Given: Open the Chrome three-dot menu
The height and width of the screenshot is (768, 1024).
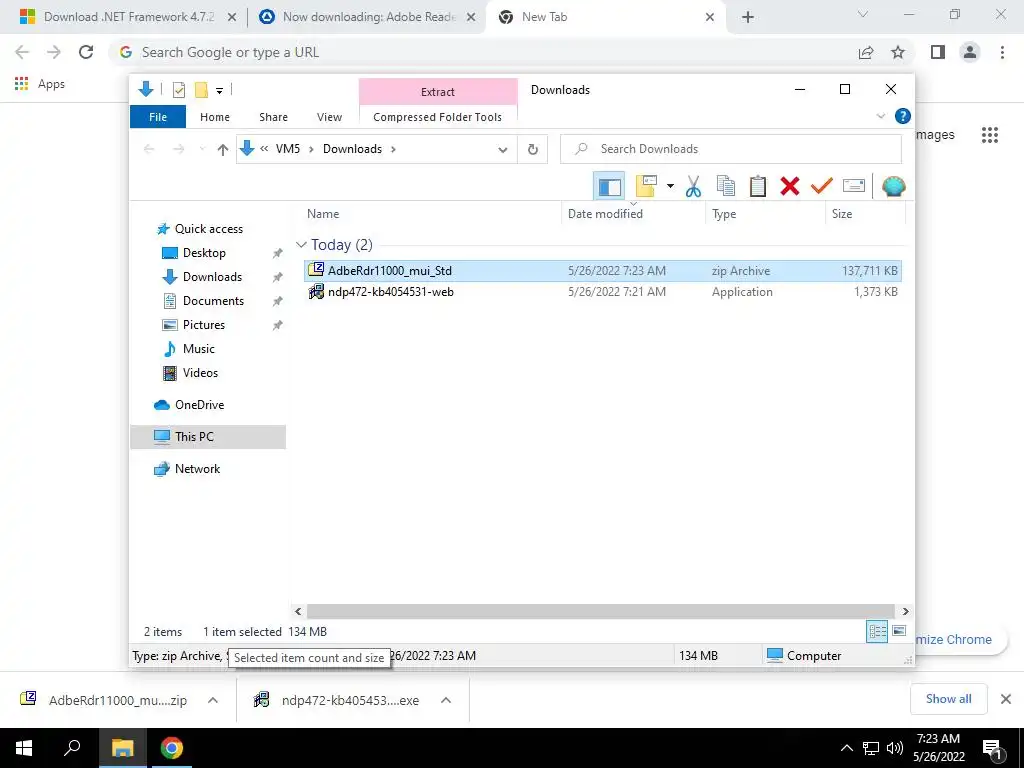Looking at the screenshot, I should 1002,52.
